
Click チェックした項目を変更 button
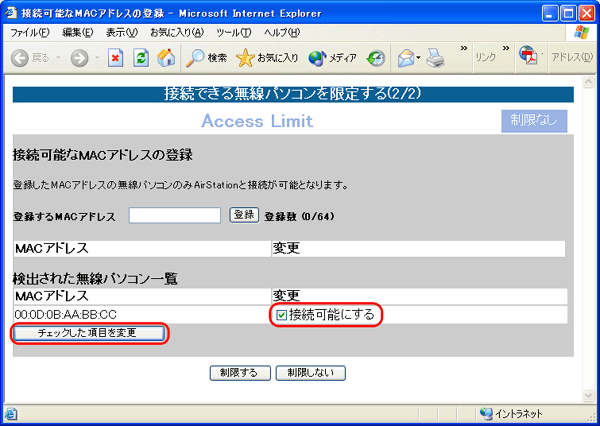pyautogui.click(x=89, y=333)
